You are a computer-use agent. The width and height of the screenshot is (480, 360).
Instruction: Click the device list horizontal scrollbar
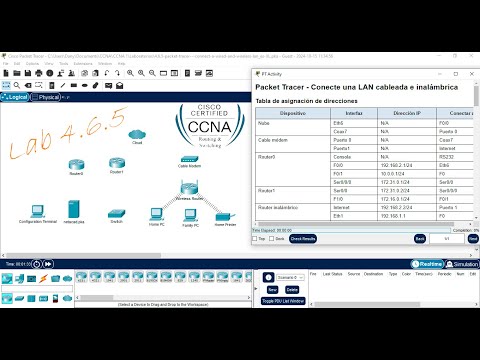point(97,297)
